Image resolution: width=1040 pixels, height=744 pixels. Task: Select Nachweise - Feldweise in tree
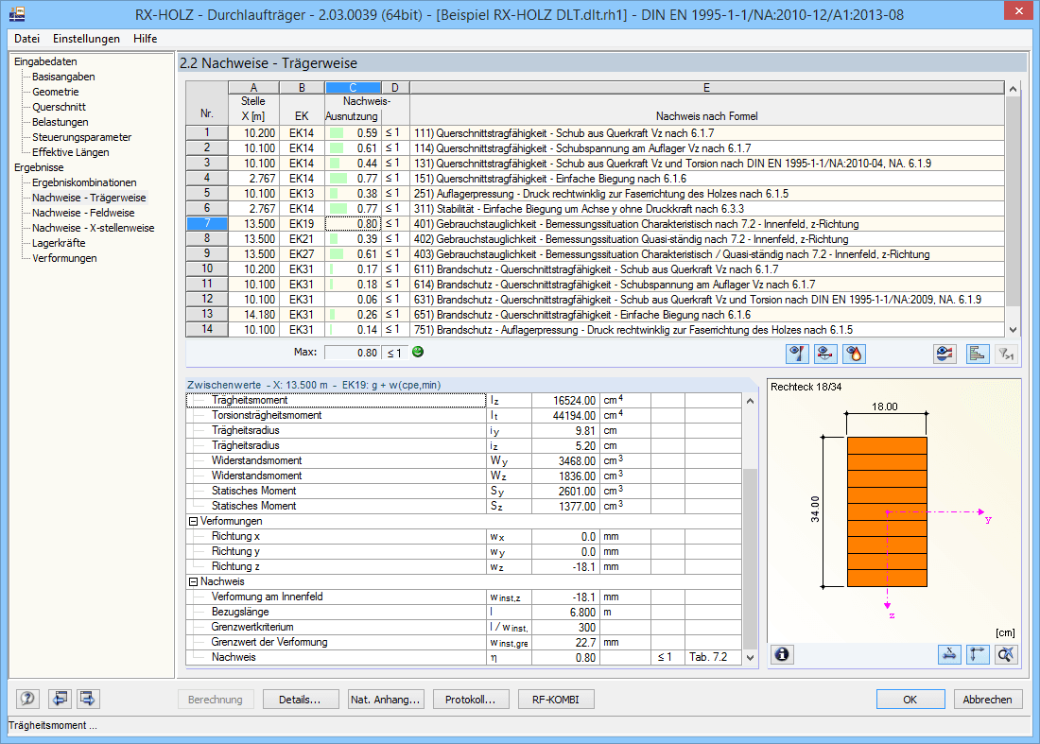coord(83,213)
